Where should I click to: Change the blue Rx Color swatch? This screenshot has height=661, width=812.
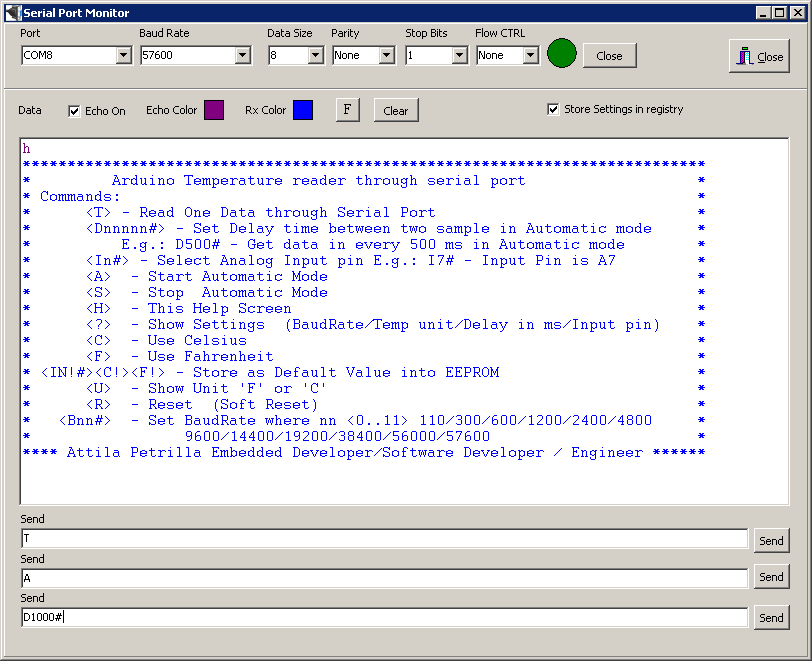[x=303, y=110]
